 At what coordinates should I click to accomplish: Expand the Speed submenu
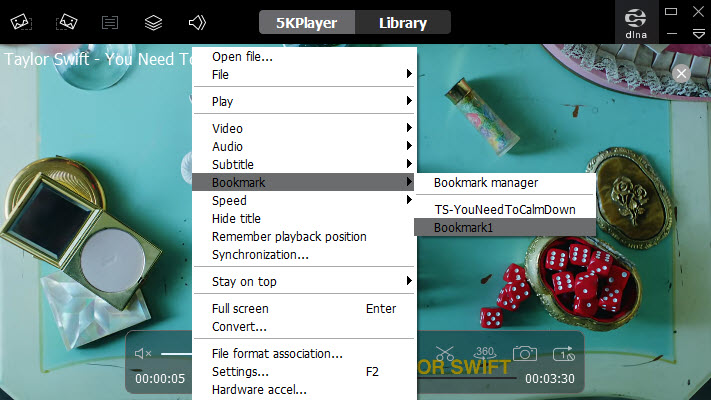304,200
